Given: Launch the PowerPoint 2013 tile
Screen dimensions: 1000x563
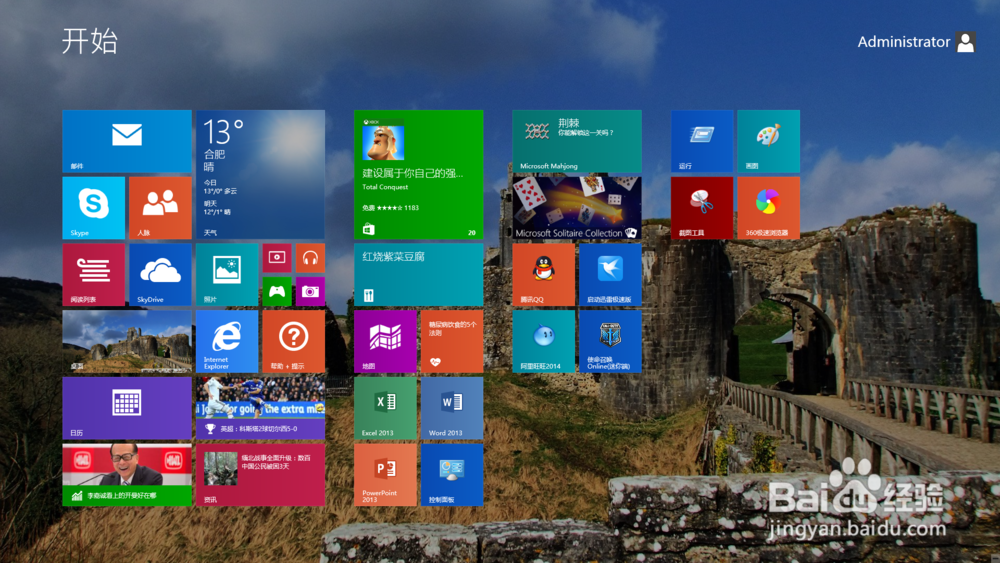Looking at the screenshot, I should pyautogui.click(x=385, y=474).
